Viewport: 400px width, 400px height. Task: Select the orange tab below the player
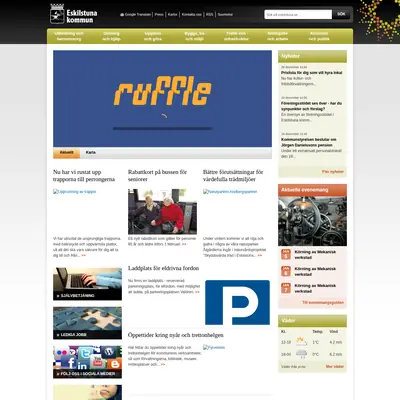(x=67, y=153)
